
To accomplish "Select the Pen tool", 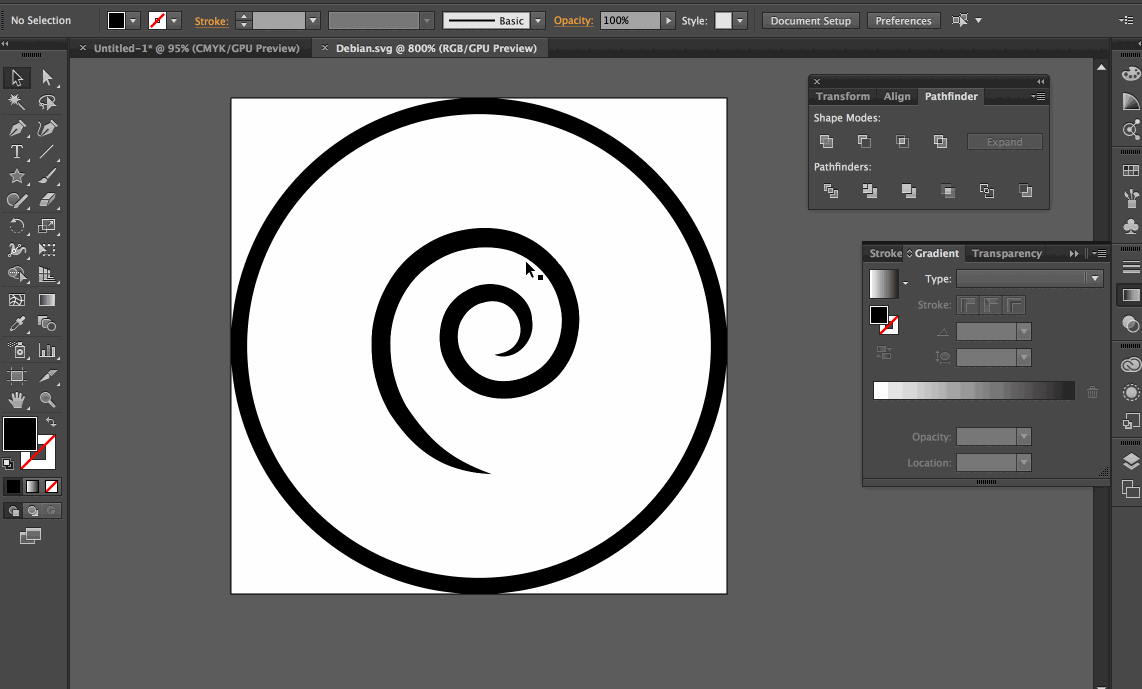I will 17,128.
